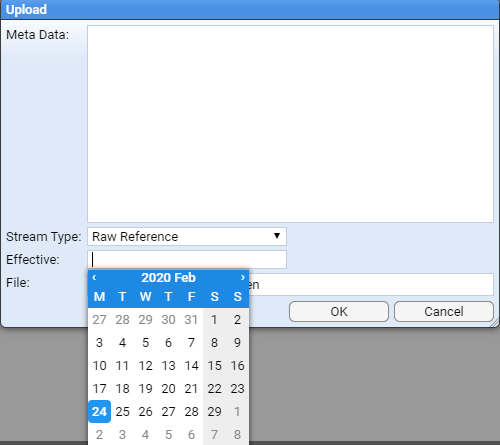Click the 2020 Feb calendar header
The image size is (500, 445).
click(168, 278)
